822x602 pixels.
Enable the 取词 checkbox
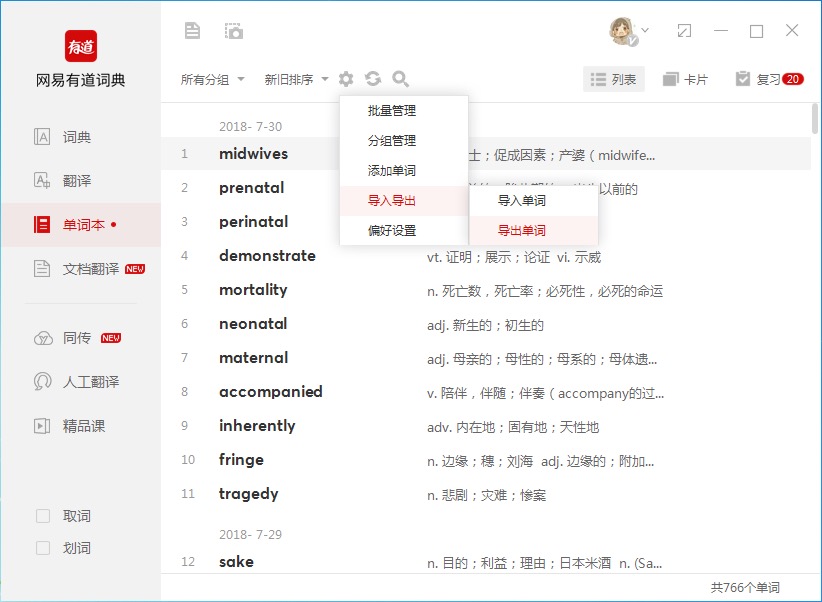43,516
